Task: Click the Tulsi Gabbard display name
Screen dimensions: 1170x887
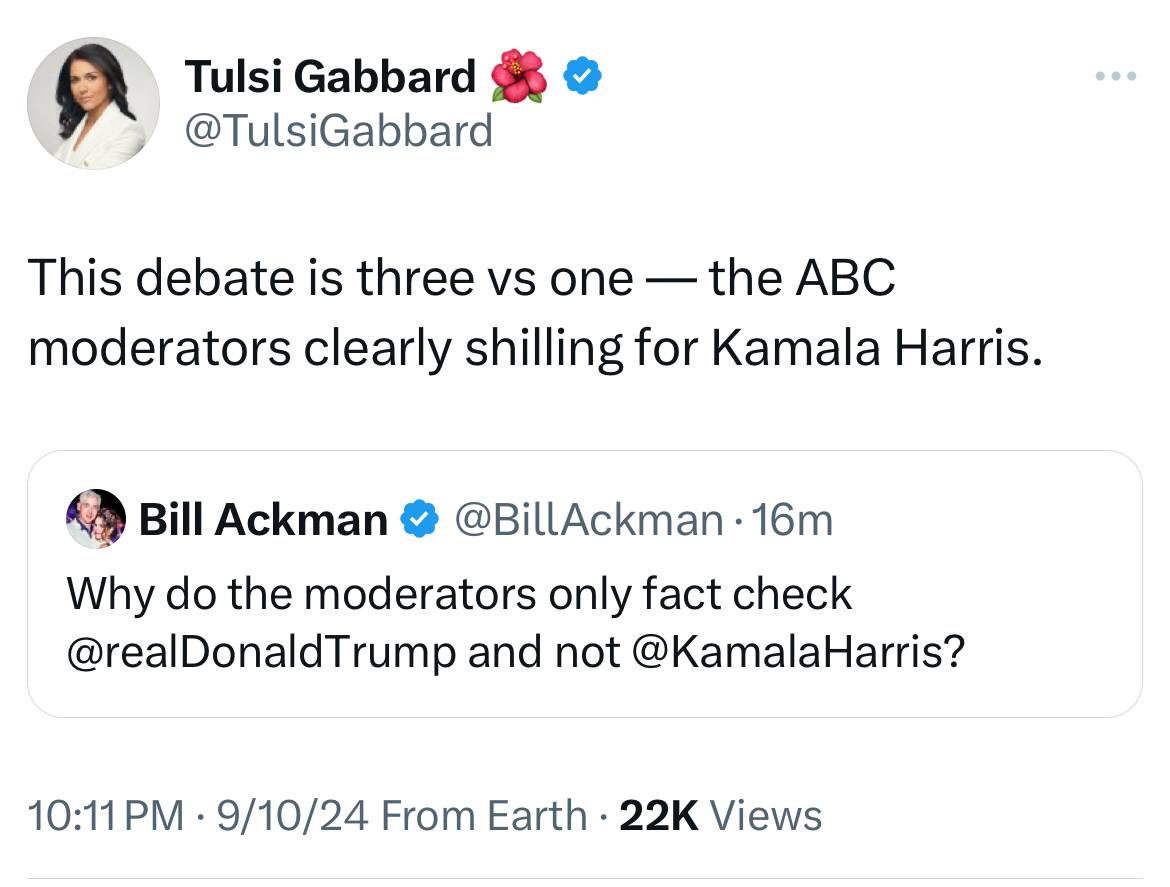Action: click(x=330, y=77)
